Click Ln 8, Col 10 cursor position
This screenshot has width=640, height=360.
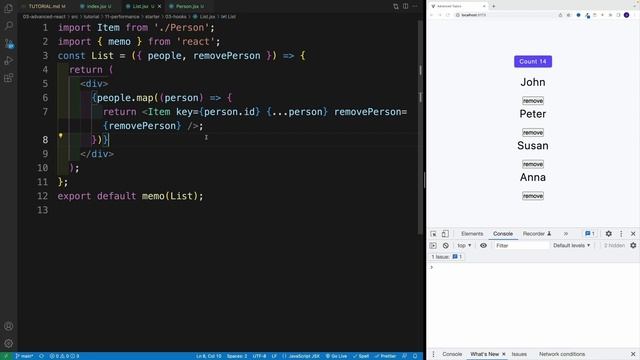tap(209, 356)
